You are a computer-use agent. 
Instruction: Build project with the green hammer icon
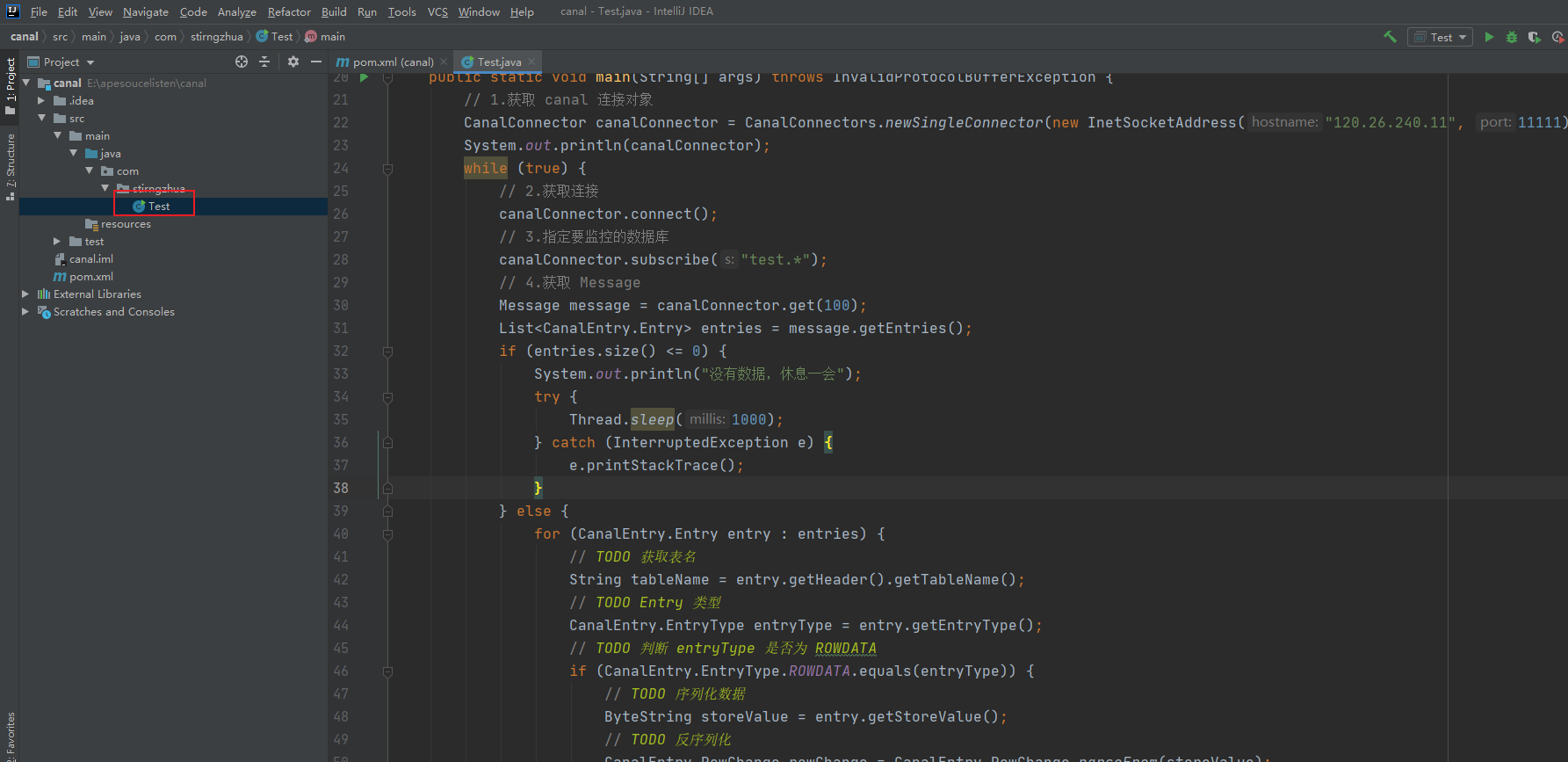pyautogui.click(x=1390, y=37)
